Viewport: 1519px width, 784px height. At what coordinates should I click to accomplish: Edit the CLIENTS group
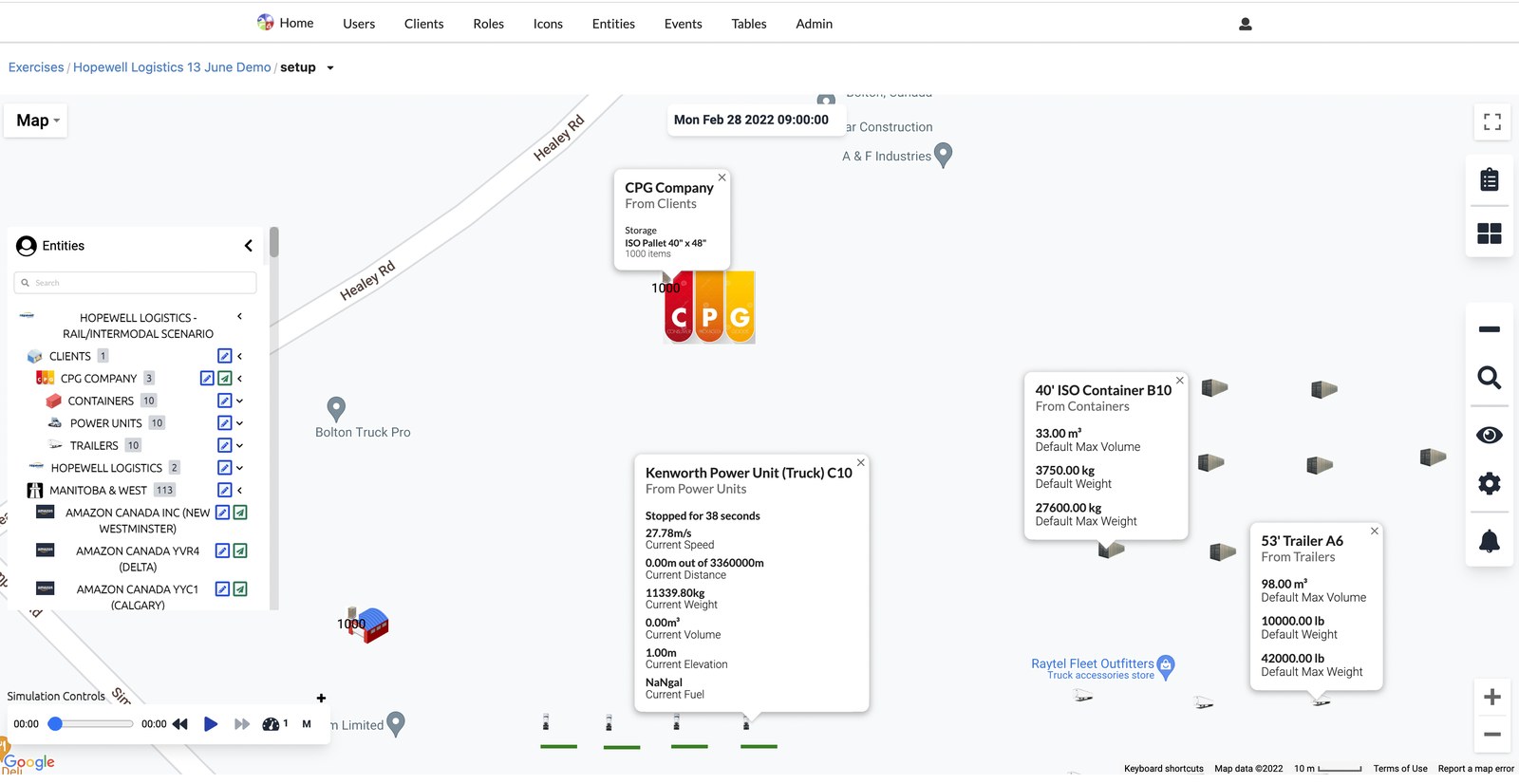225,356
